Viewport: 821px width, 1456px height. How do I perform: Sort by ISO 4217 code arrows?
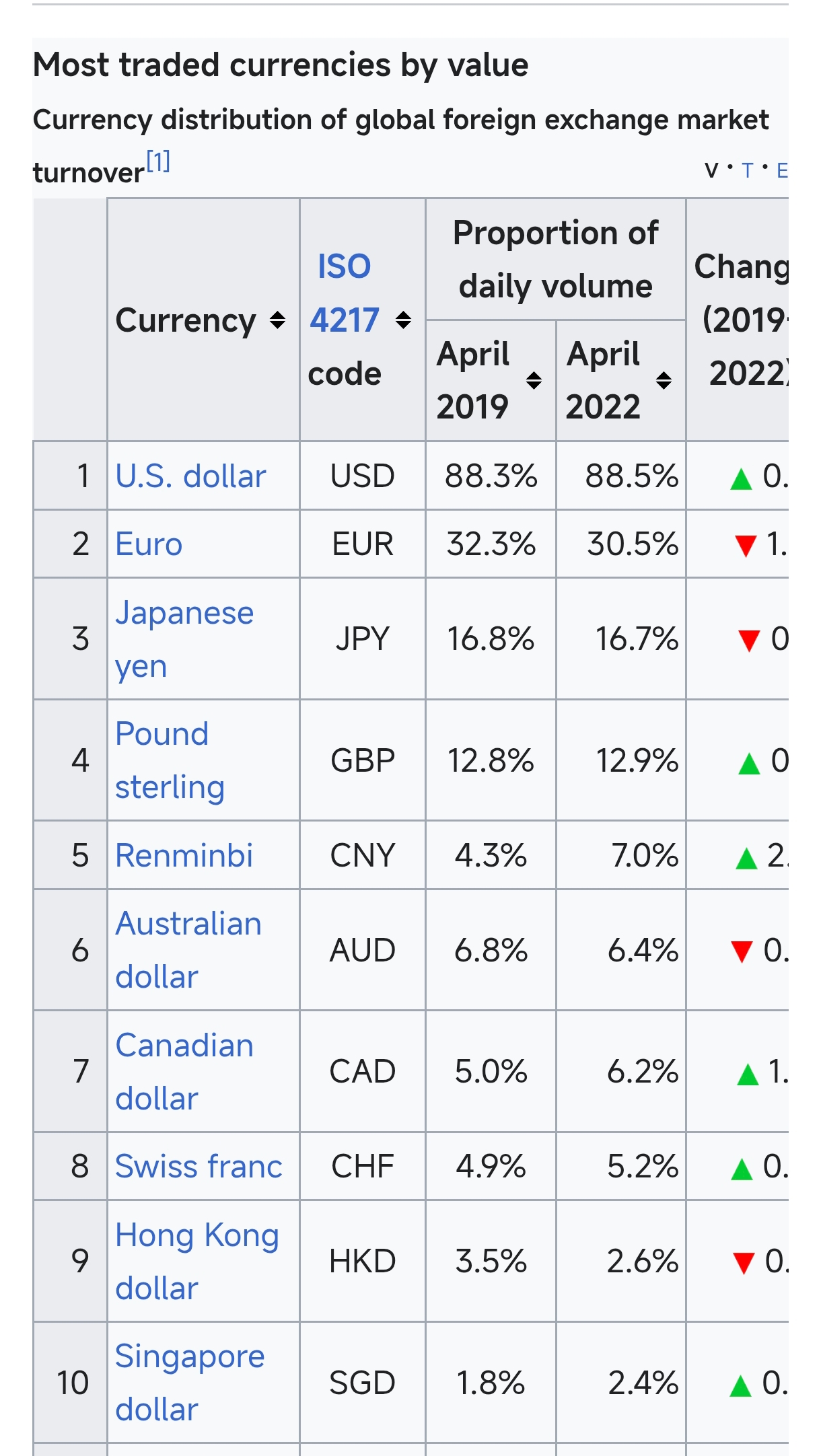pos(403,320)
